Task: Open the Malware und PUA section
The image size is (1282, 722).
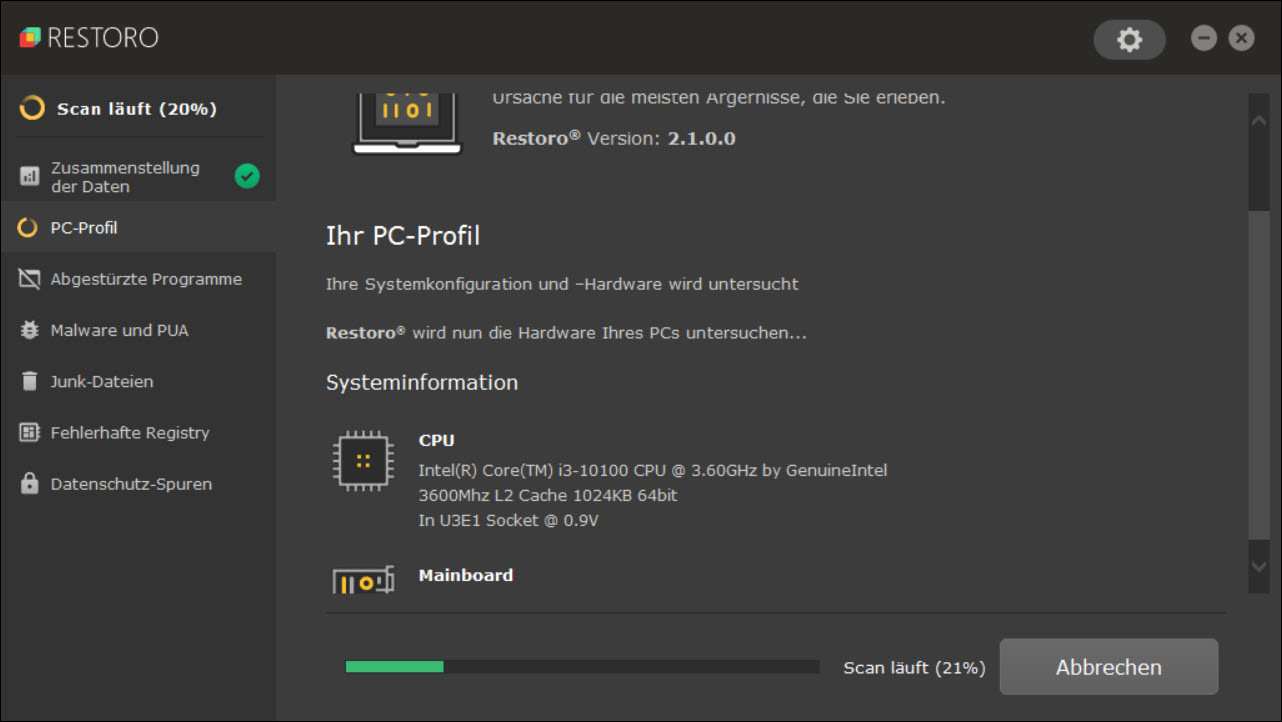Action: pos(119,330)
